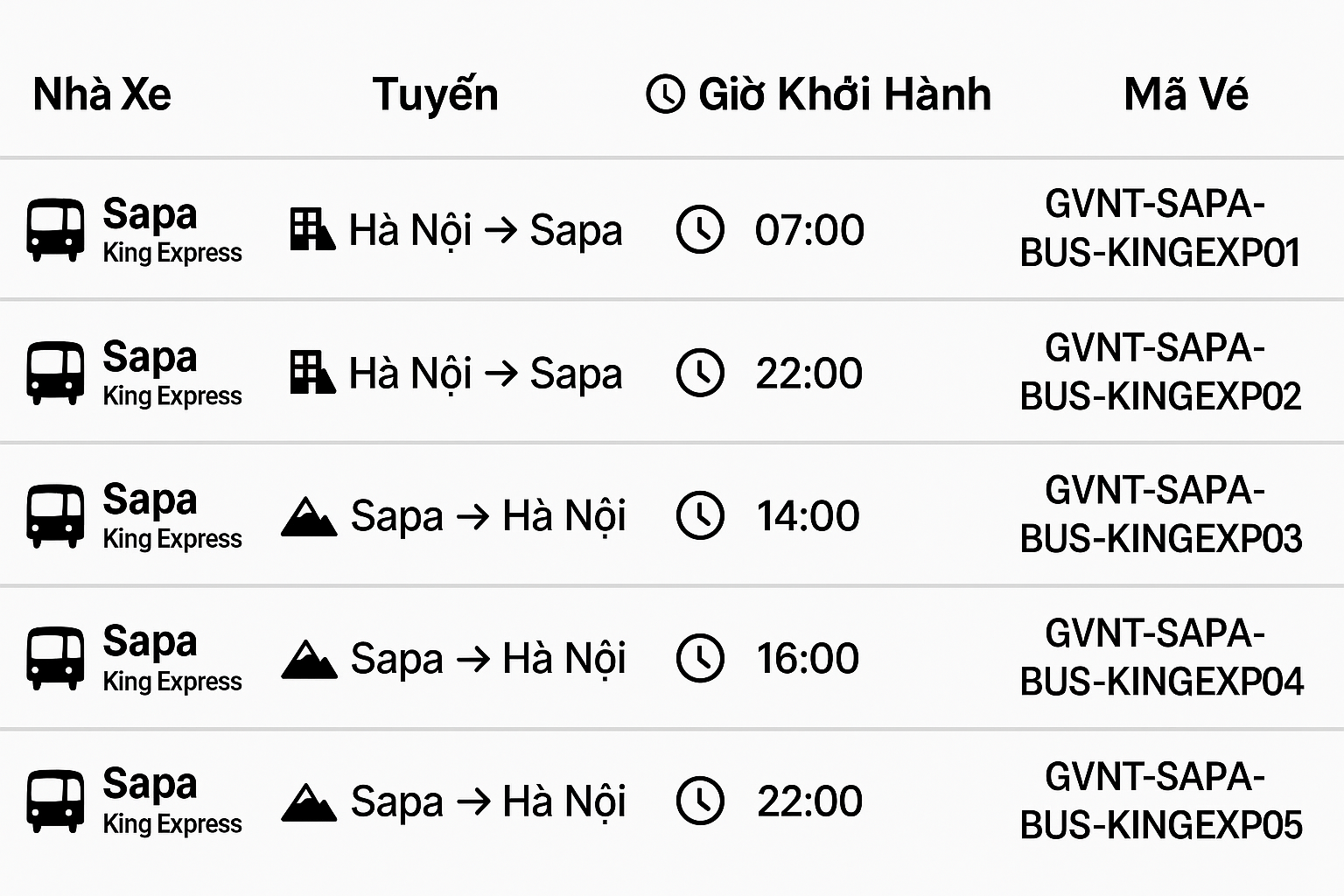Image resolution: width=1344 pixels, height=896 pixels.
Task: Click the building icon beside 22:00 Hà Nội → Sapa
Action: coord(312,373)
